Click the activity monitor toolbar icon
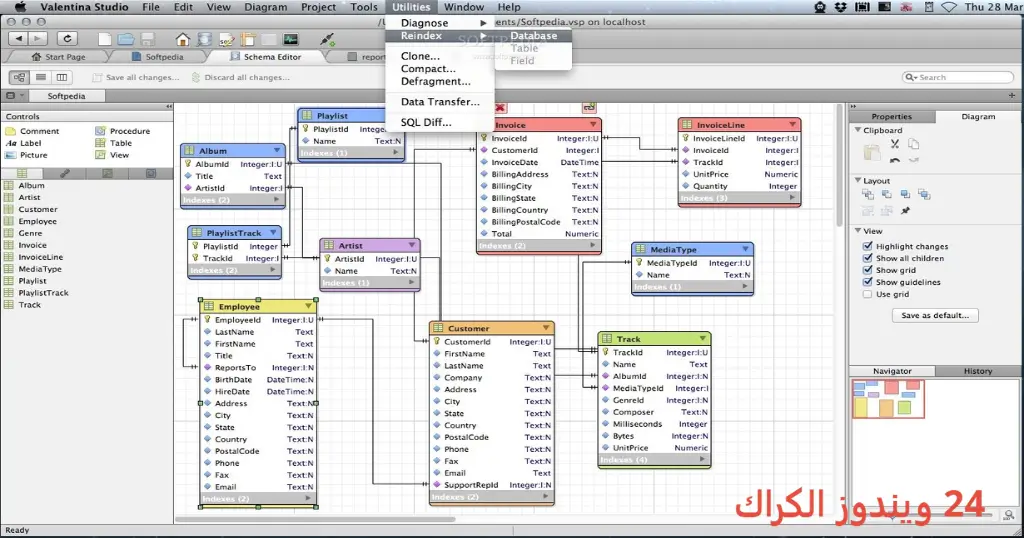Image resolution: width=1024 pixels, height=538 pixels. pos(291,39)
